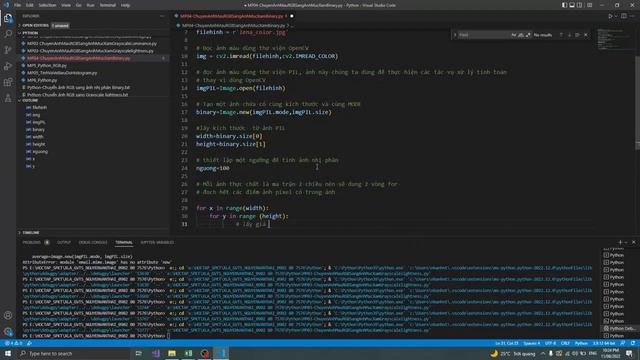Image resolution: width=640 pixels, height=360 pixels.
Task: Open the run button dropdown arrow
Action: coord(616,16)
